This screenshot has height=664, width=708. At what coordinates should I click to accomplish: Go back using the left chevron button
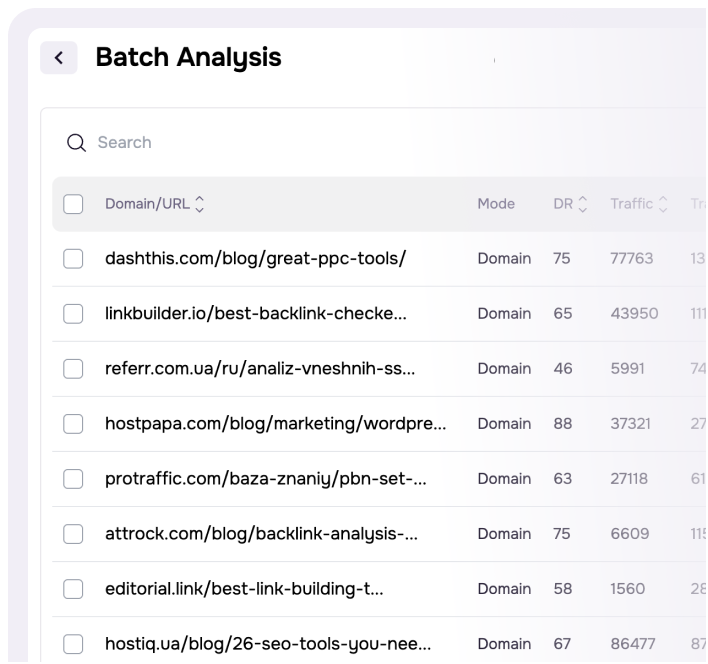[59, 58]
